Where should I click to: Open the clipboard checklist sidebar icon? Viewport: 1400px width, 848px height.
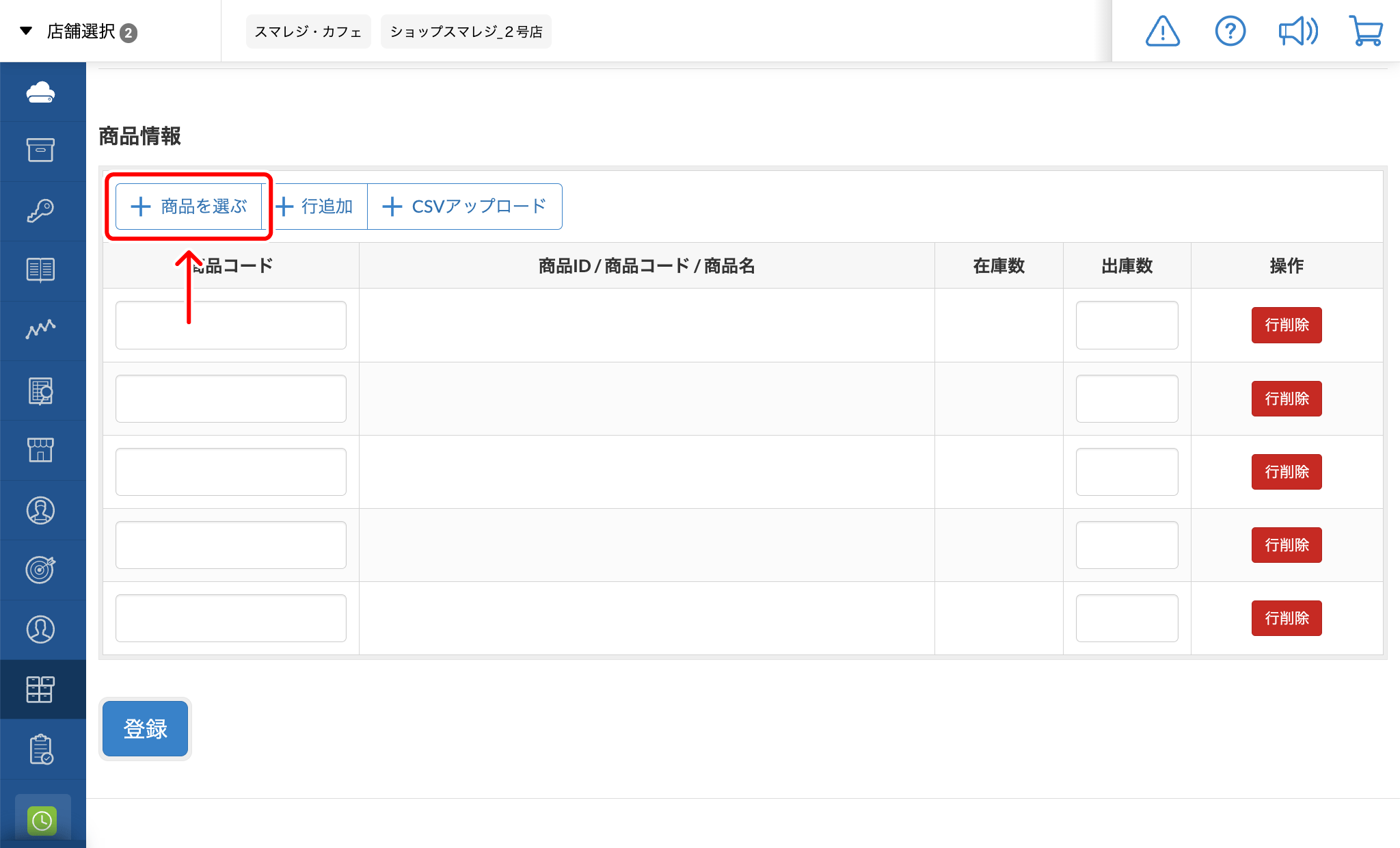(x=41, y=750)
